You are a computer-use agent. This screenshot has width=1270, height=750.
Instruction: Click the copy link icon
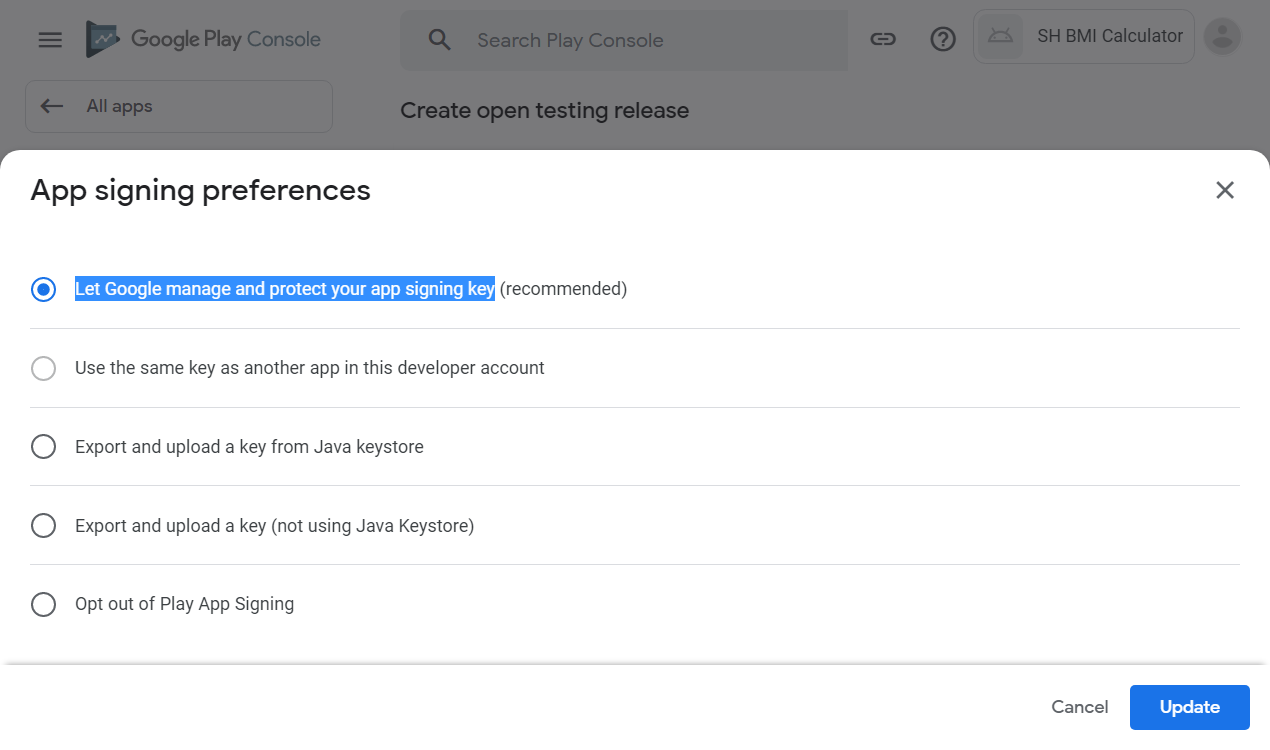(882, 39)
